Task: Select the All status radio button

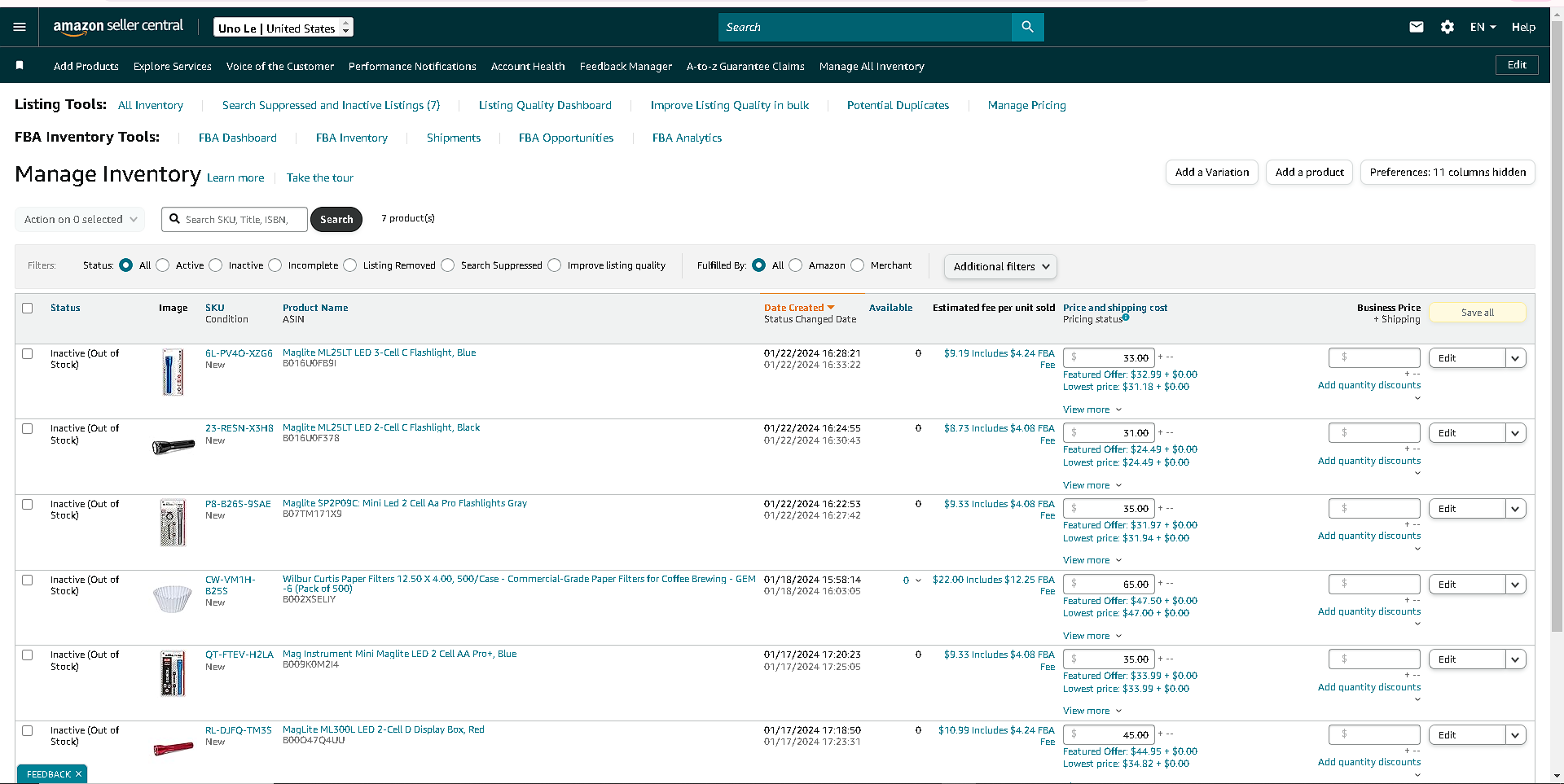Action: click(x=125, y=265)
